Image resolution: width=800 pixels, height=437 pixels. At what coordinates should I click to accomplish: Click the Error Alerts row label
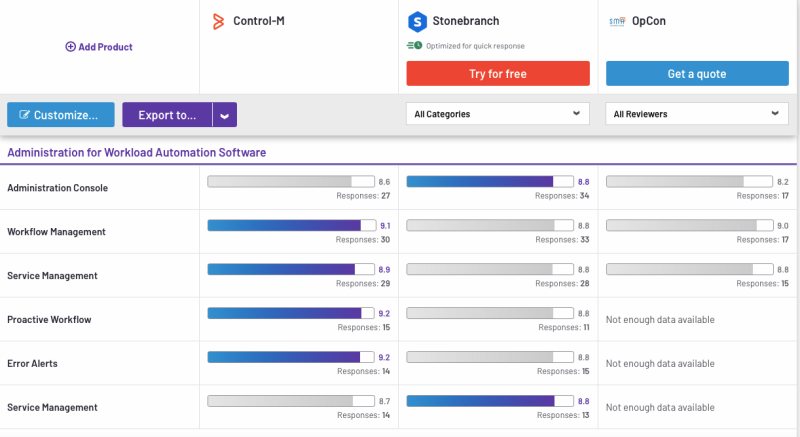tap(32, 364)
